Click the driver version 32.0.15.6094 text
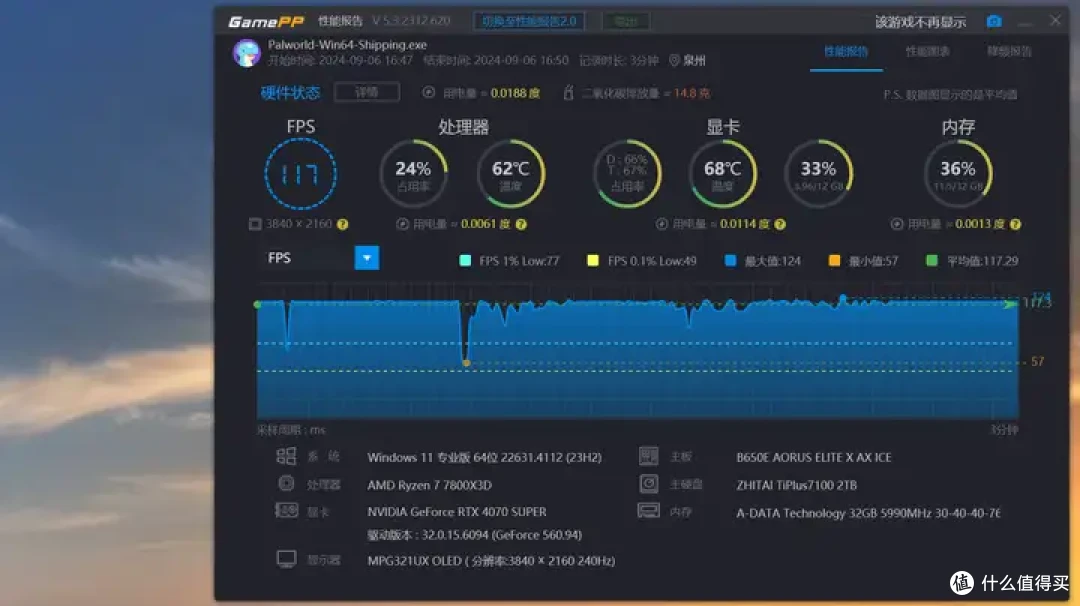This screenshot has width=1080, height=606. [x=475, y=535]
